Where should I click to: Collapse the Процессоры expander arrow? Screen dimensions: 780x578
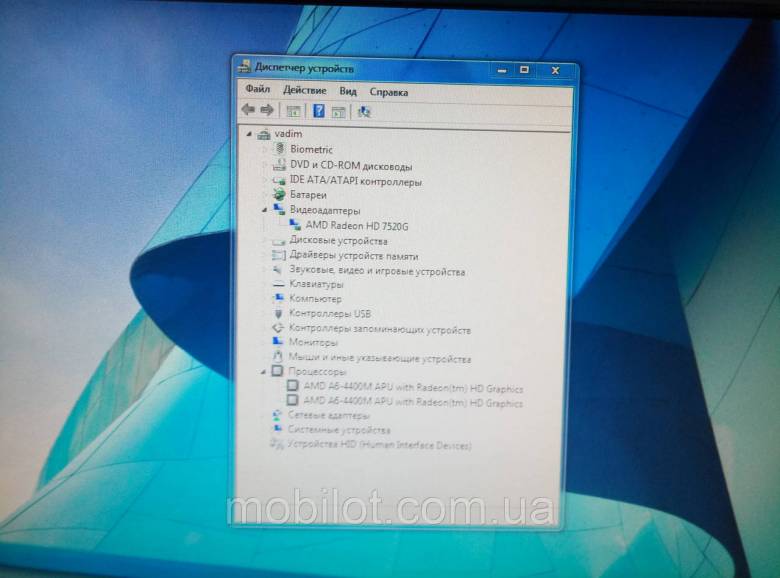(263, 372)
